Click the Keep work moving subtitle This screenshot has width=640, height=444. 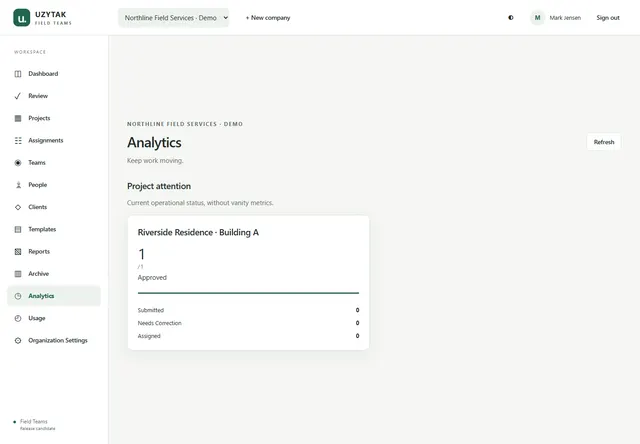coord(155,161)
